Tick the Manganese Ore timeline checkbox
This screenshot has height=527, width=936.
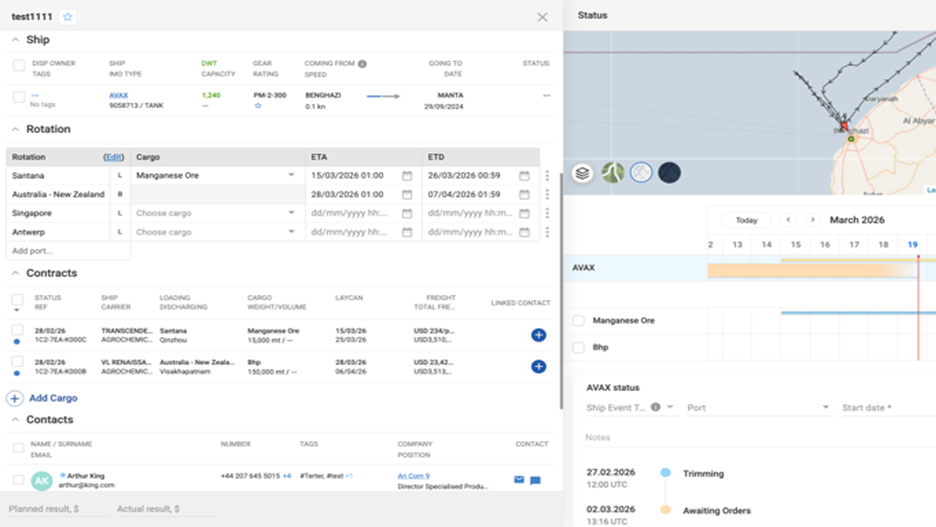point(579,321)
